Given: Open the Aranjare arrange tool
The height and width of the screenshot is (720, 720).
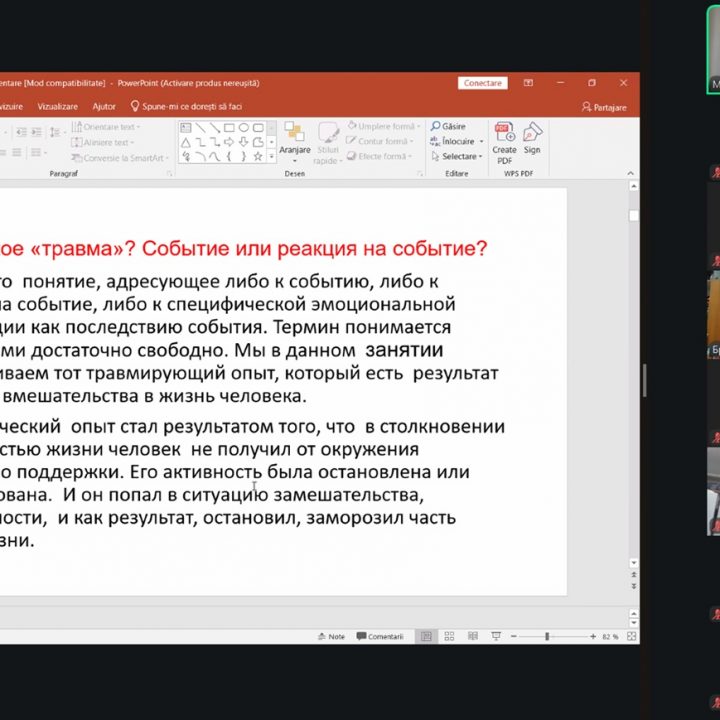Looking at the screenshot, I should [295, 138].
